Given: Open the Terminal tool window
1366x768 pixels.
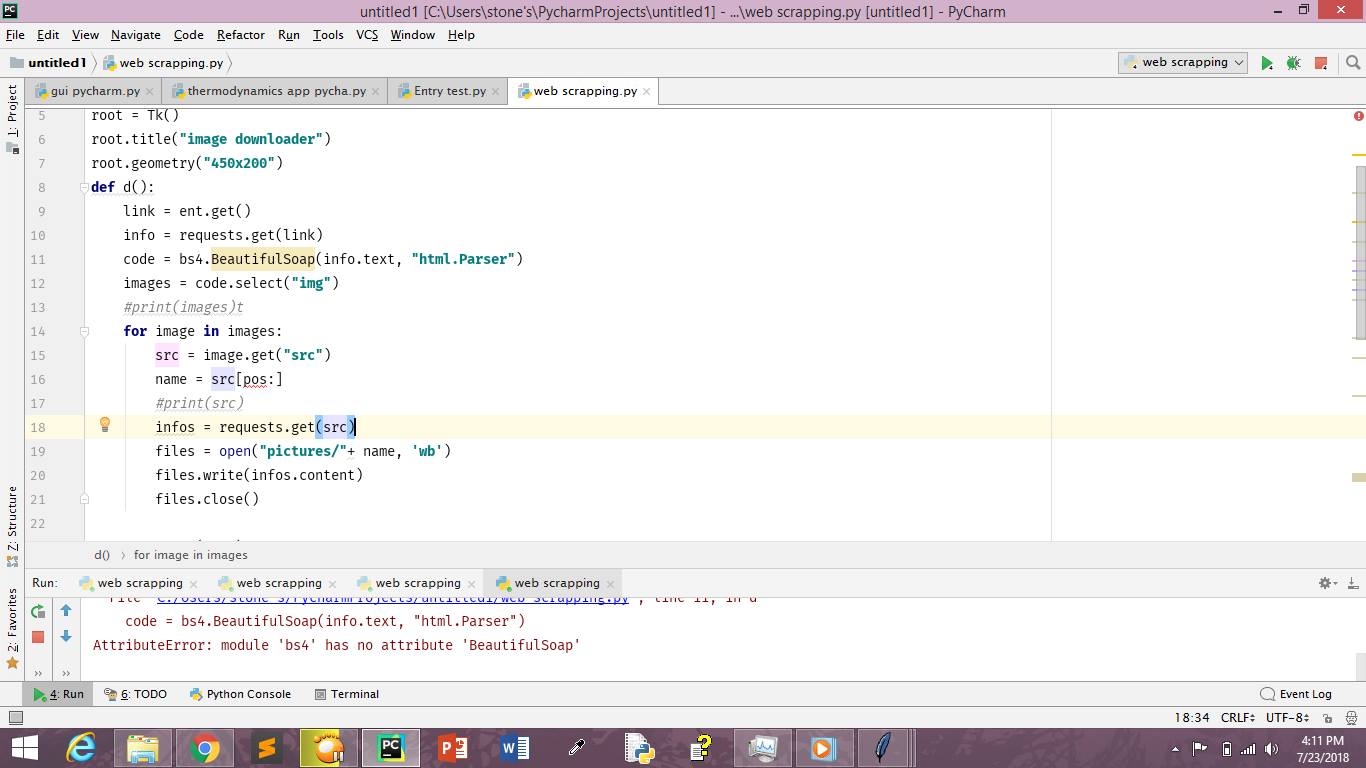Looking at the screenshot, I should (x=347, y=694).
